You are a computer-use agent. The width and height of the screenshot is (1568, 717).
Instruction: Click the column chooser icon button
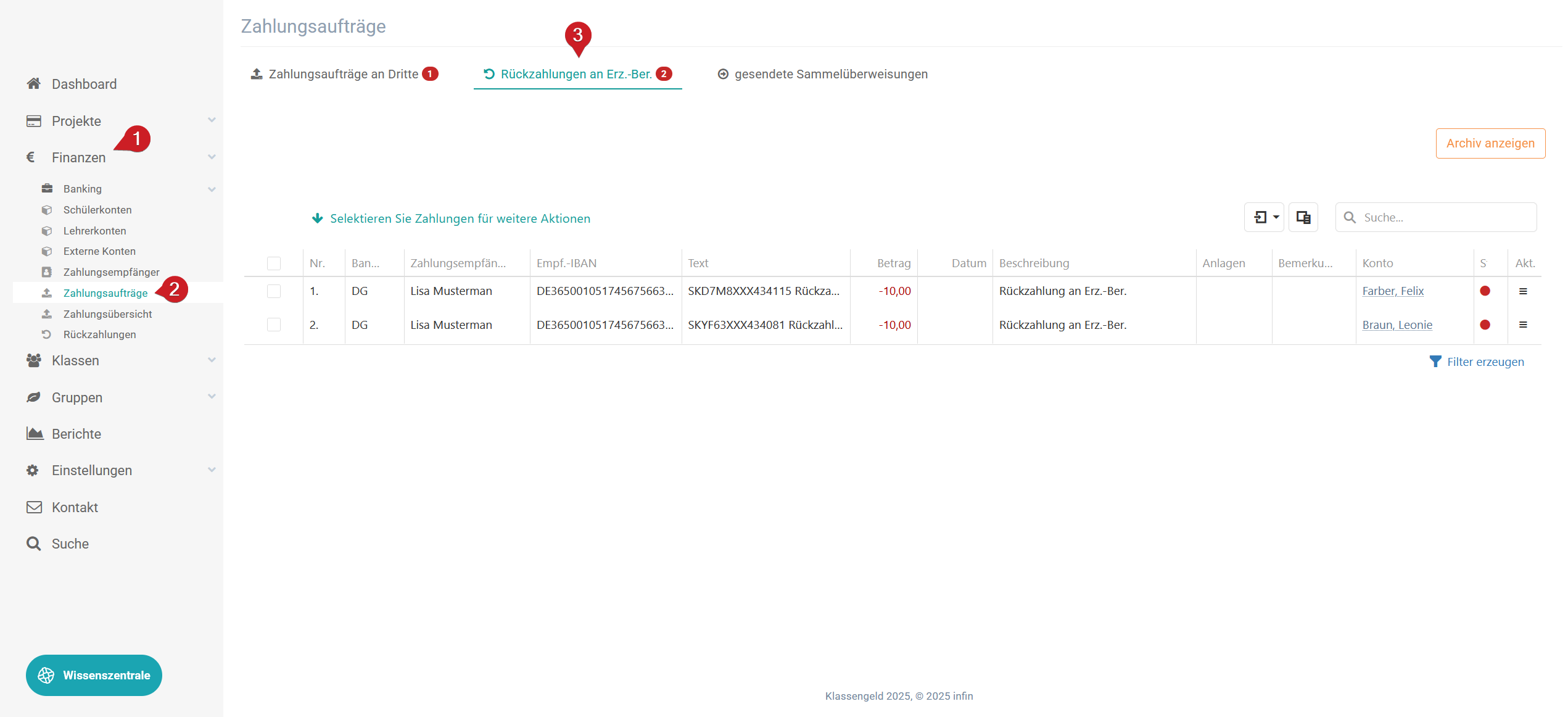(1303, 217)
